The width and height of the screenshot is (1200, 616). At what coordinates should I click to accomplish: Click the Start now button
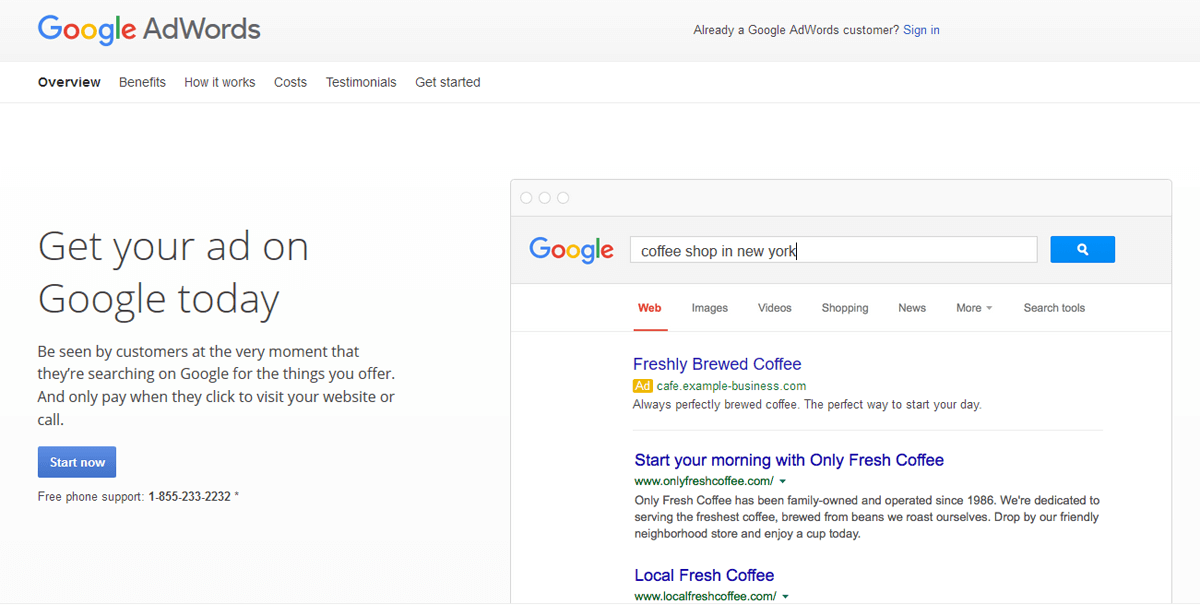click(77, 462)
